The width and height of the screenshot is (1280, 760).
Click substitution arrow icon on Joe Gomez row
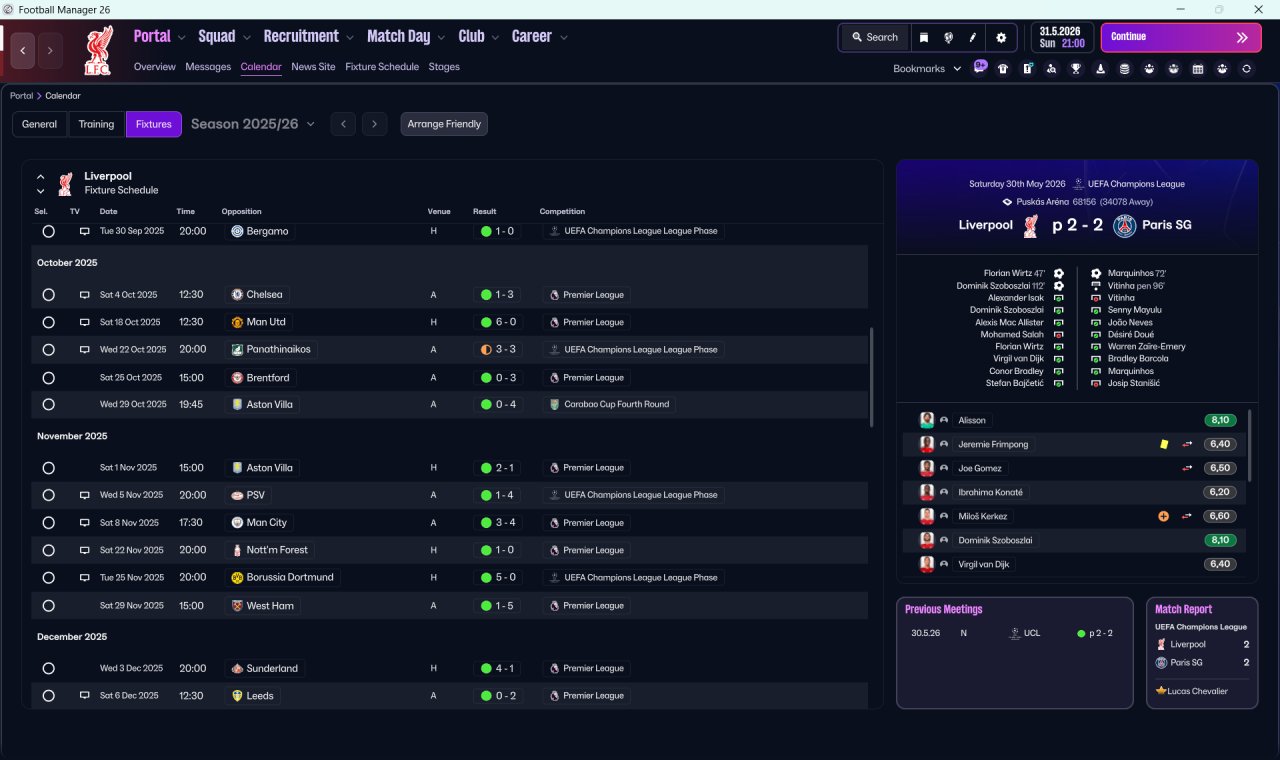pyautogui.click(x=1187, y=468)
